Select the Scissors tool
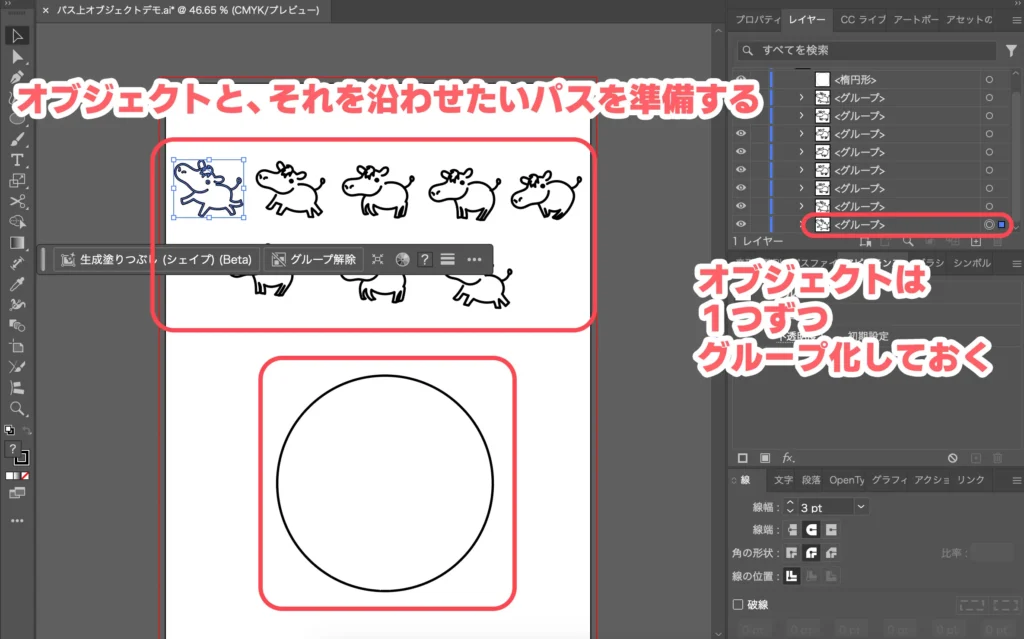Viewport: 1024px width, 639px height. 18,202
